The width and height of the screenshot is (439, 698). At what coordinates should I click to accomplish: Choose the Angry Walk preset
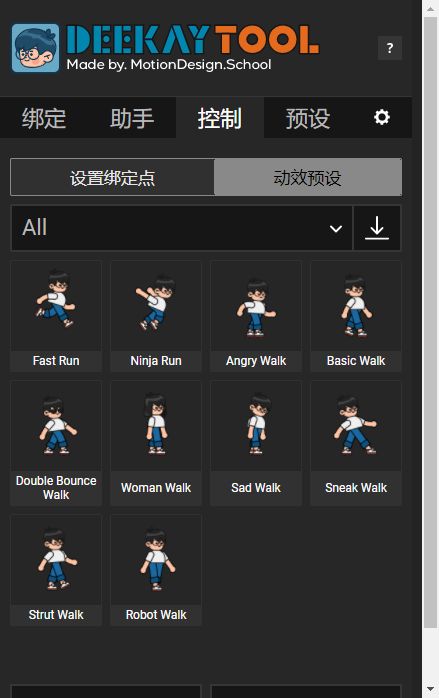click(x=256, y=316)
